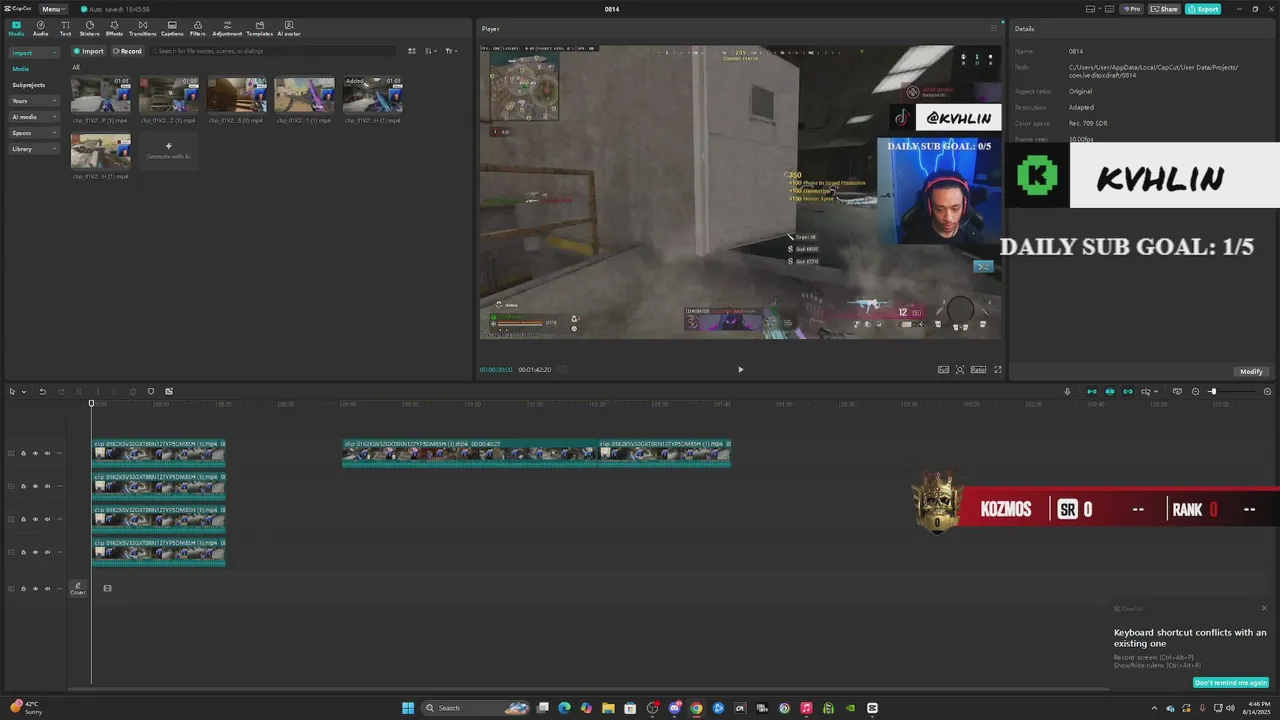
Task: Click the Record button
Action: pyautogui.click(x=127, y=51)
